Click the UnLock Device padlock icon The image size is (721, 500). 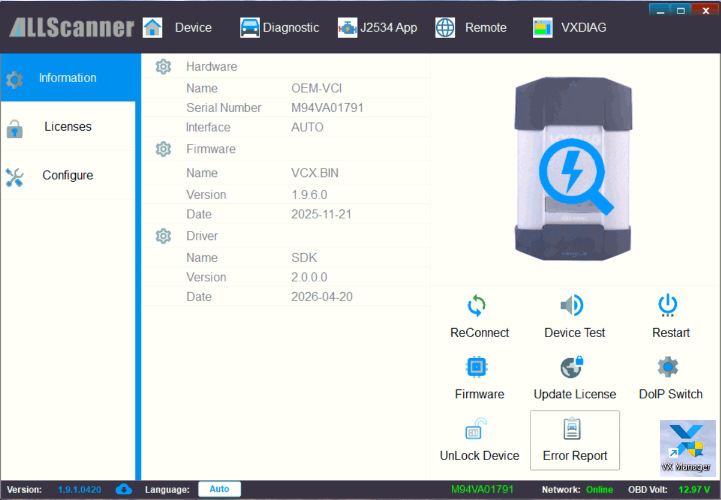[475, 429]
